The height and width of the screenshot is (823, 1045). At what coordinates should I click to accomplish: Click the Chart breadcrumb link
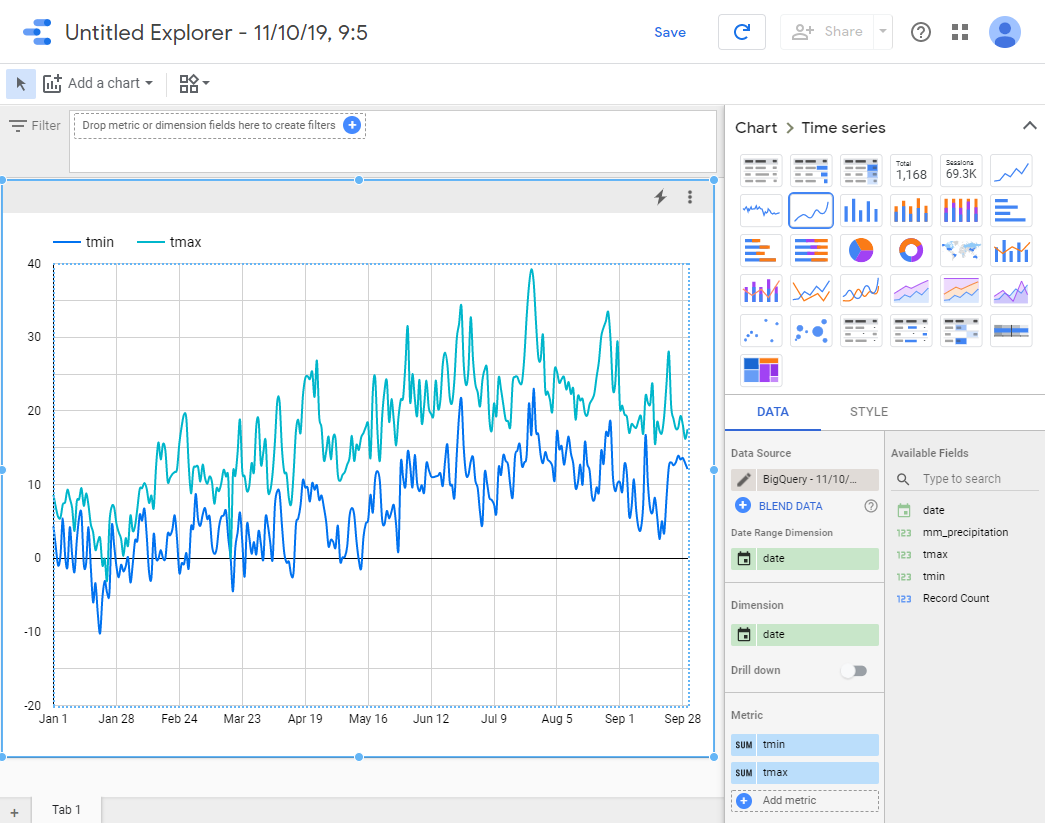[756, 127]
